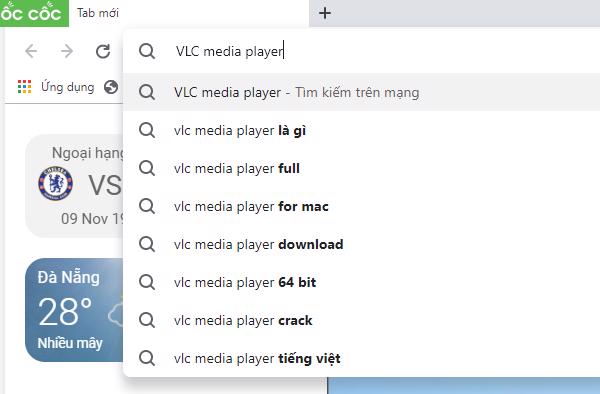Select the "Tab mới" tab
600x394 pixels.
pyautogui.click(x=189, y=13)
